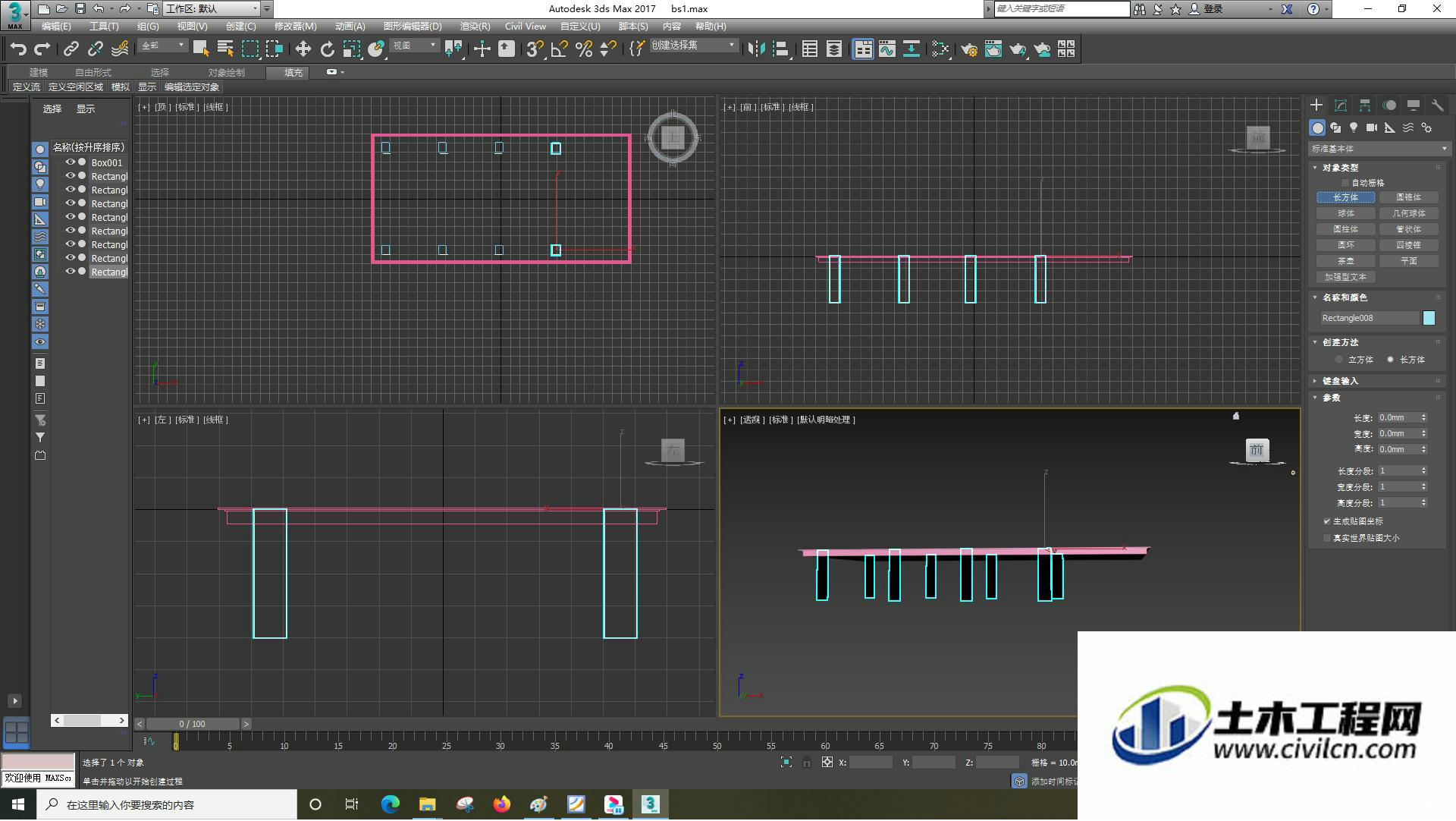Switch to the 建模 ribbon tab
This screenshot has height=821, width=1456.
[x=39, y=72]
